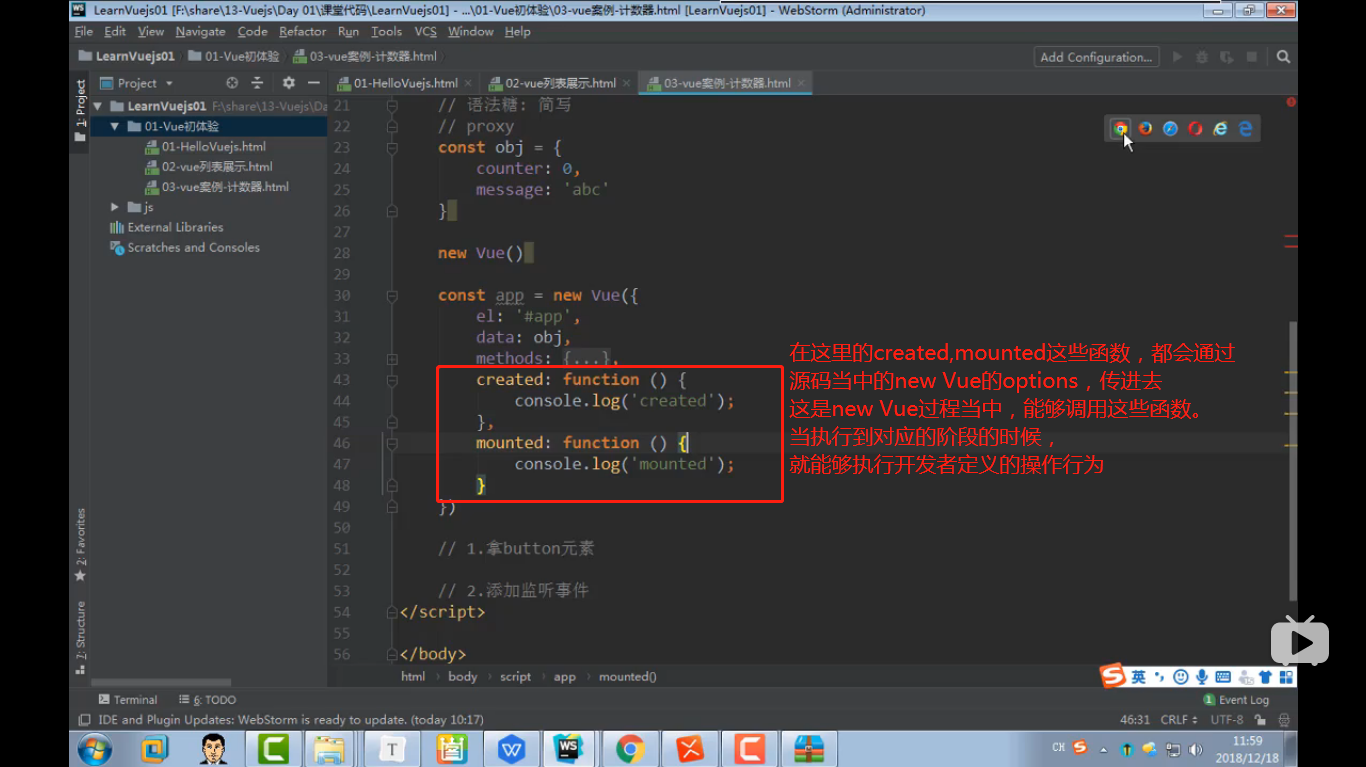The image size is (1366, 767).
Task: Close the 03-vue案例-计数器.html tab
Action: pyautogui.click(x=800, y=84)
